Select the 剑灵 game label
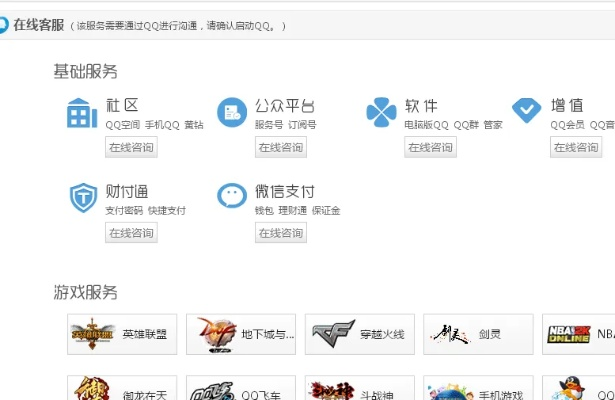Screen dimensions: 615x400 [x=489, y=334]
